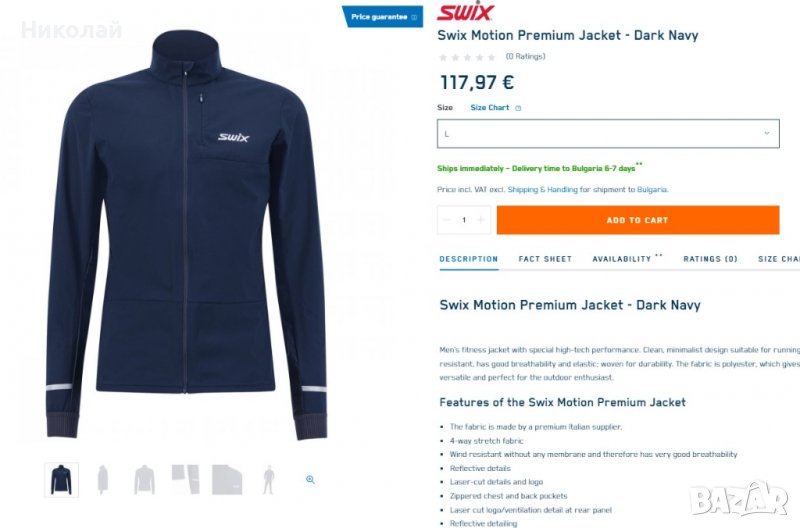Select the first navy jacket front thumbnail

[x=62, y=480]
